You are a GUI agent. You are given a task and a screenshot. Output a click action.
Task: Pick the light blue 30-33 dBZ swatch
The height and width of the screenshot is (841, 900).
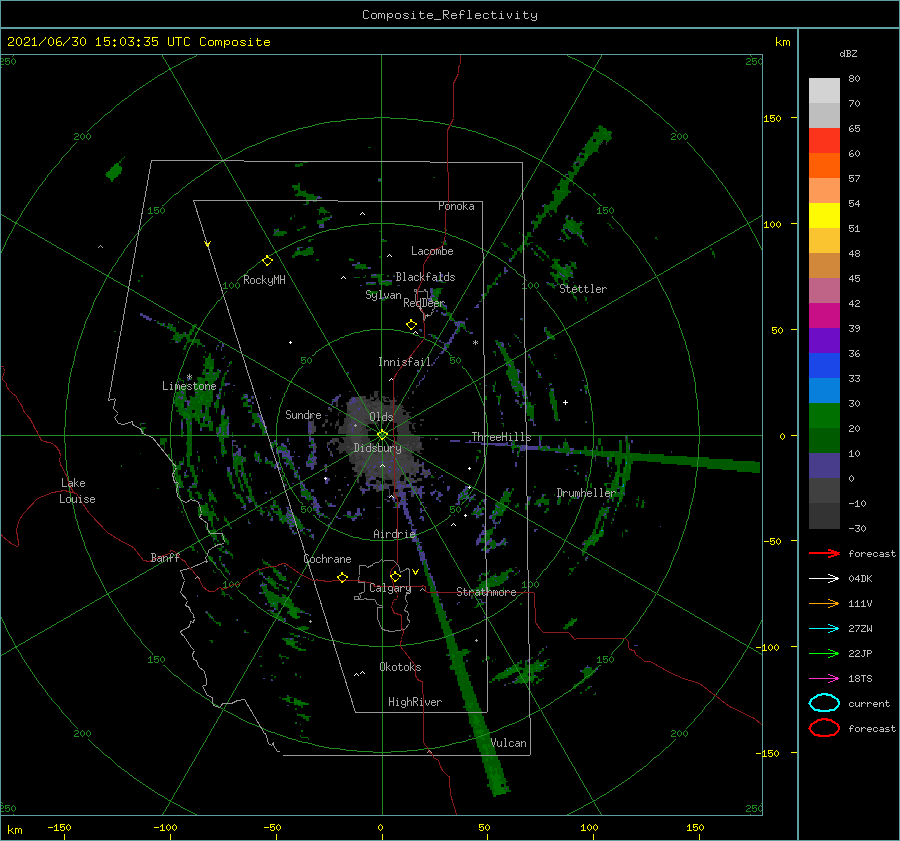pos(824,390)
